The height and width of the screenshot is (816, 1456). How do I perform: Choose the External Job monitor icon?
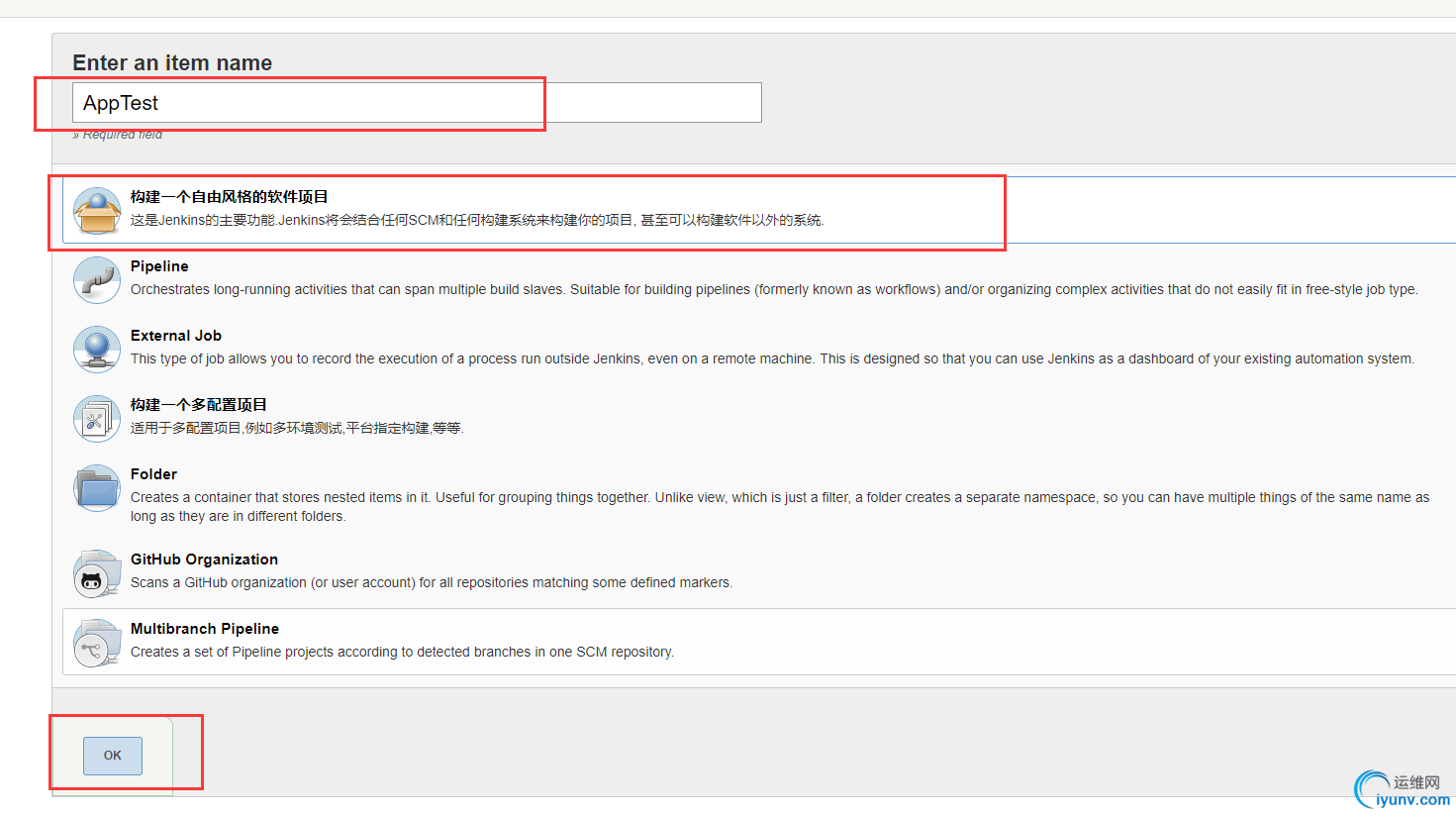point(97,350)
